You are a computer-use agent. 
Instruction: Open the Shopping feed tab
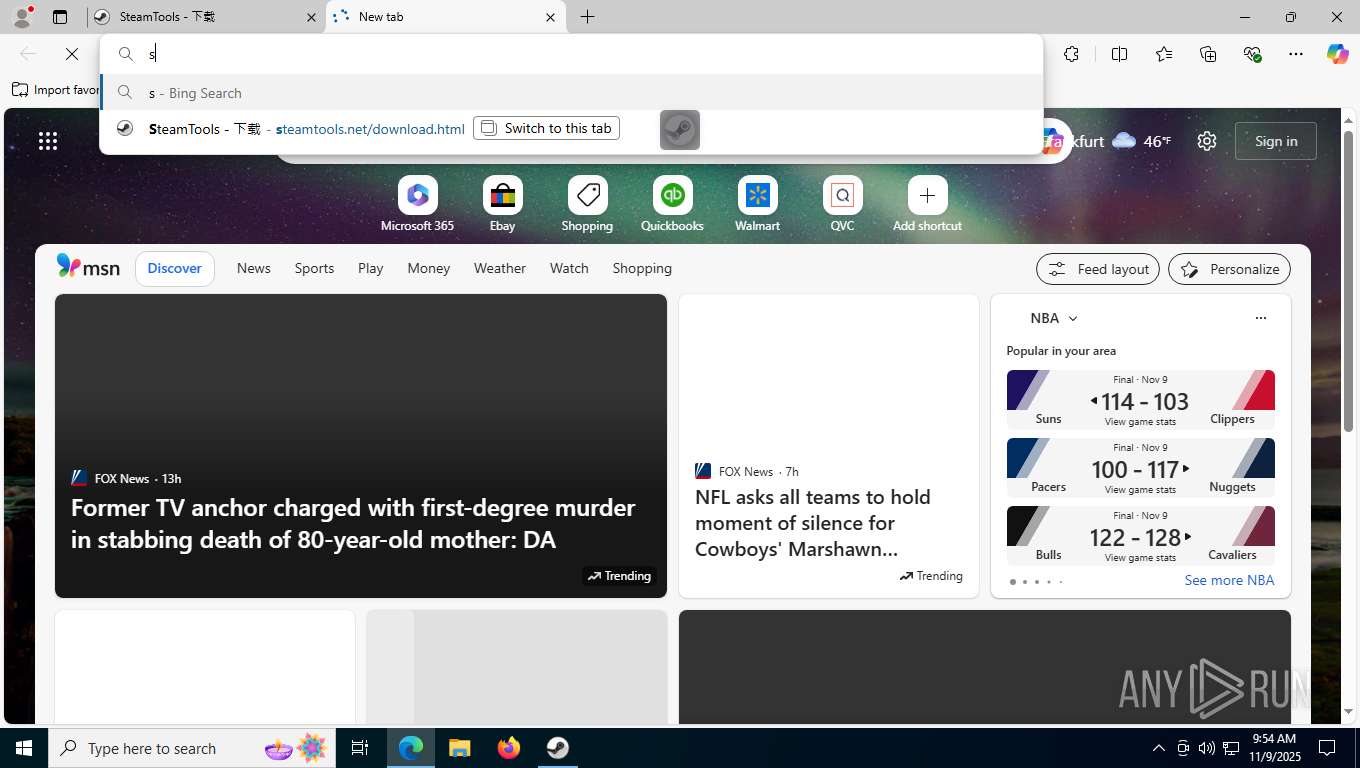[x=642, y=268]
